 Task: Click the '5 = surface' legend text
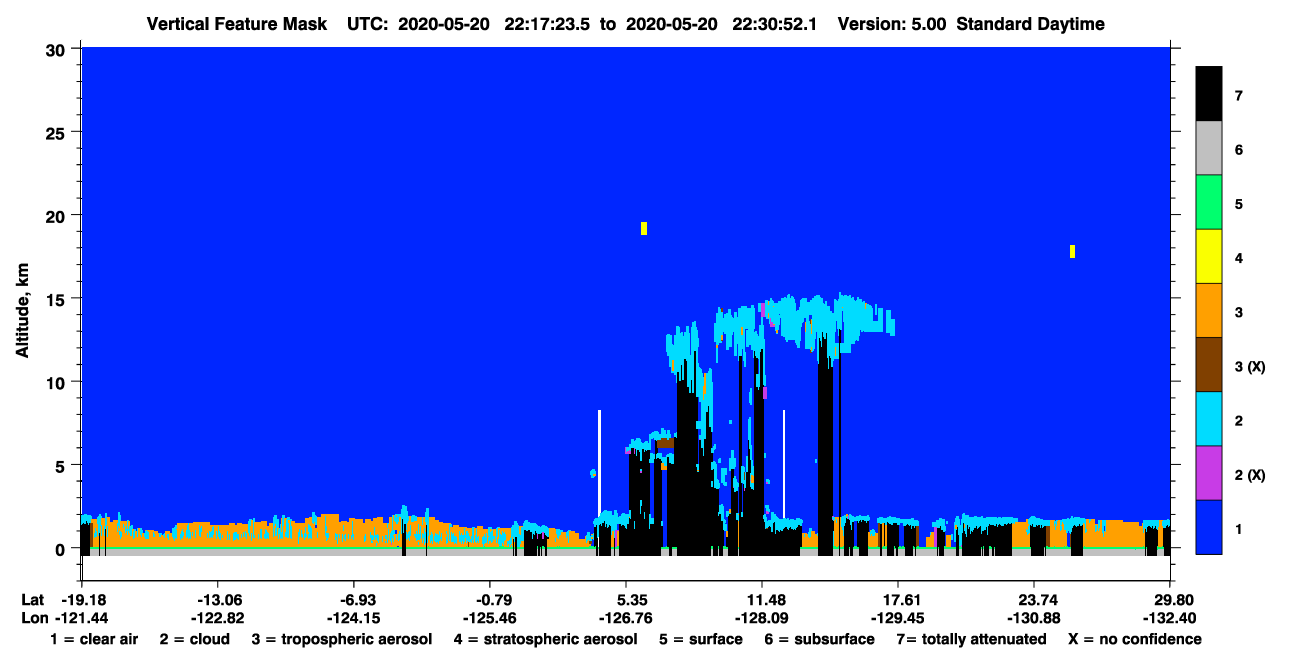(701, 639)
